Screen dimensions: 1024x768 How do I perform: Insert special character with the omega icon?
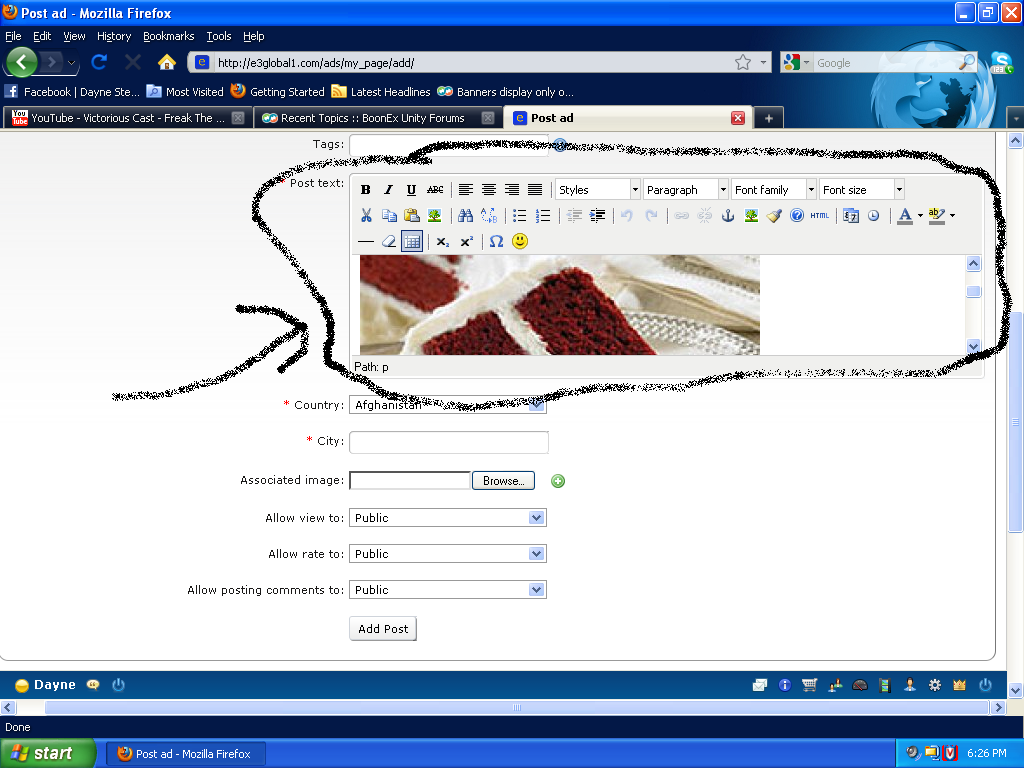(x=496, y=241)
